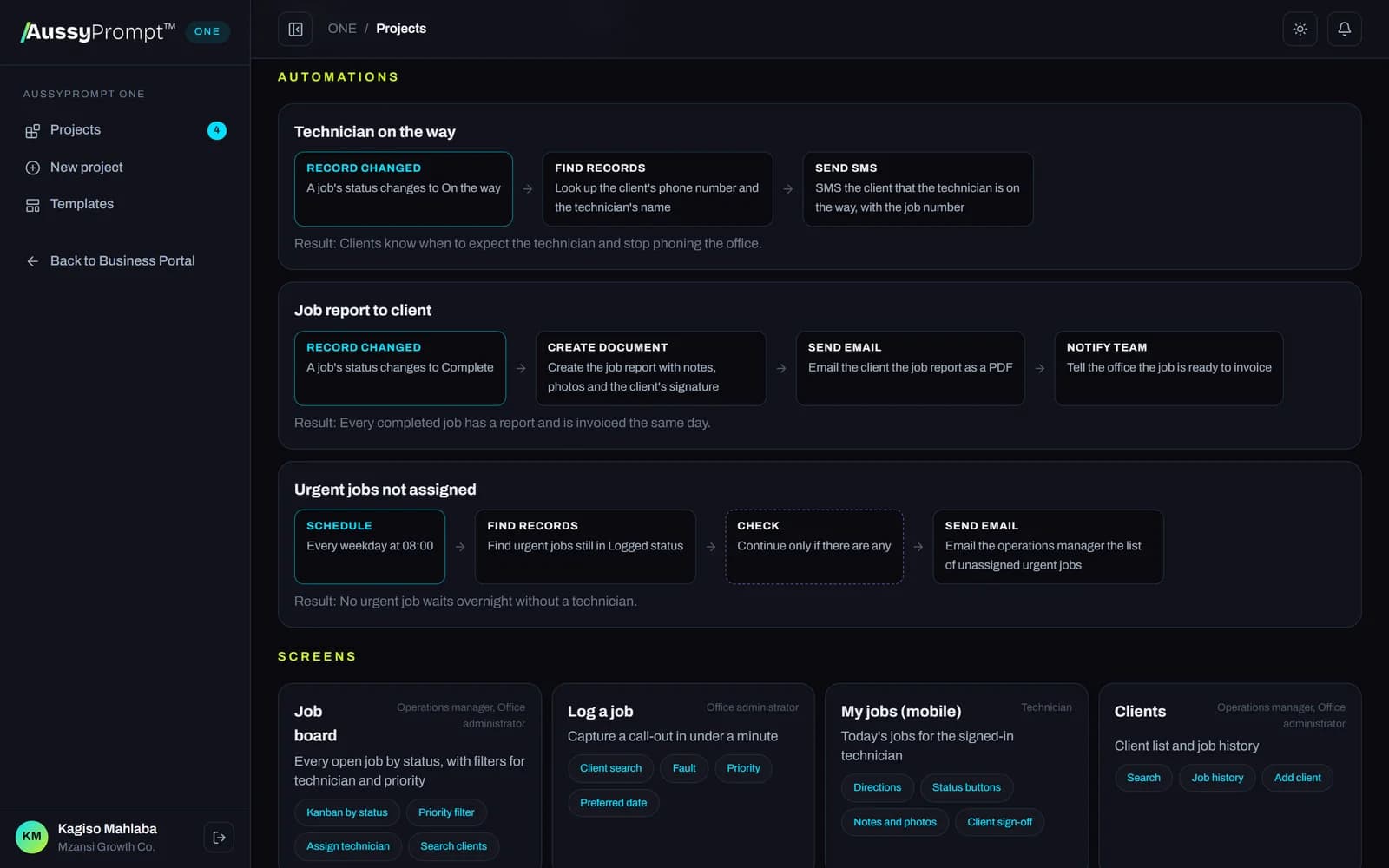Select the Create Document step card
Viewport: 1389px width, 868px height.
pyautogui.click(x=651, y=368)
